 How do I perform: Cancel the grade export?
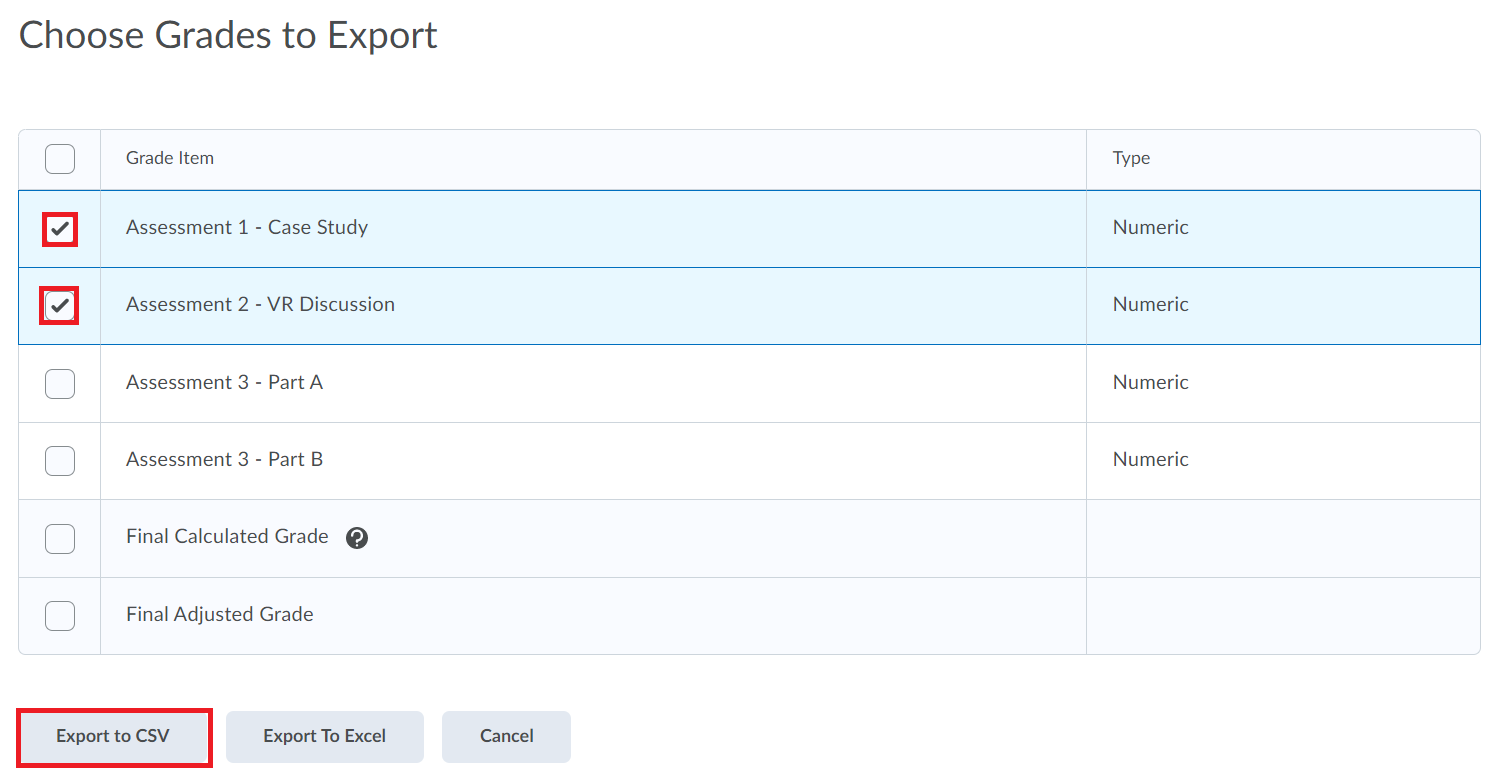tap(507, 737)
